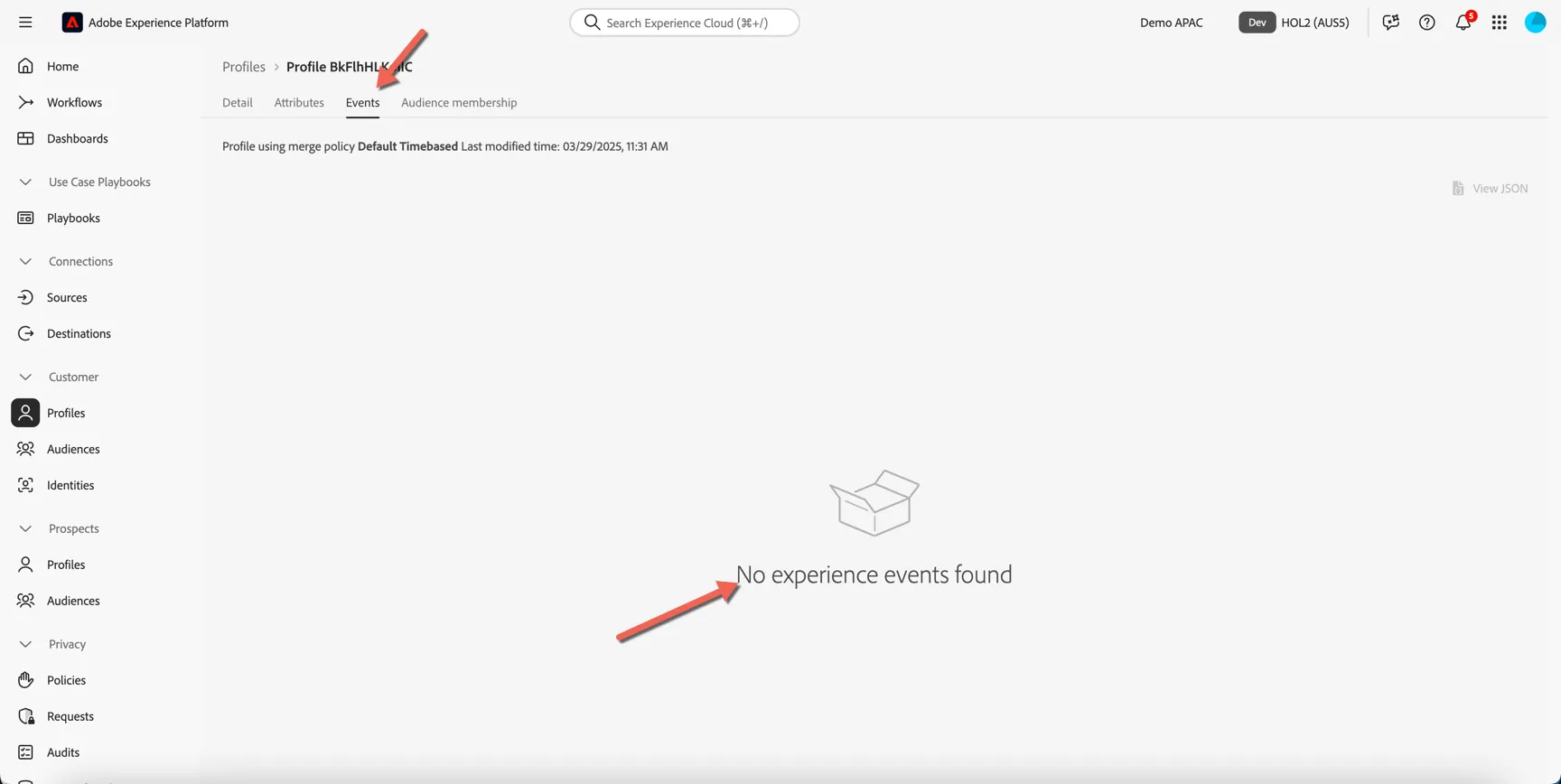Viewport: 1561px width, 784px height.
Task: Open Privacy Requests
Action: [70, 716]
